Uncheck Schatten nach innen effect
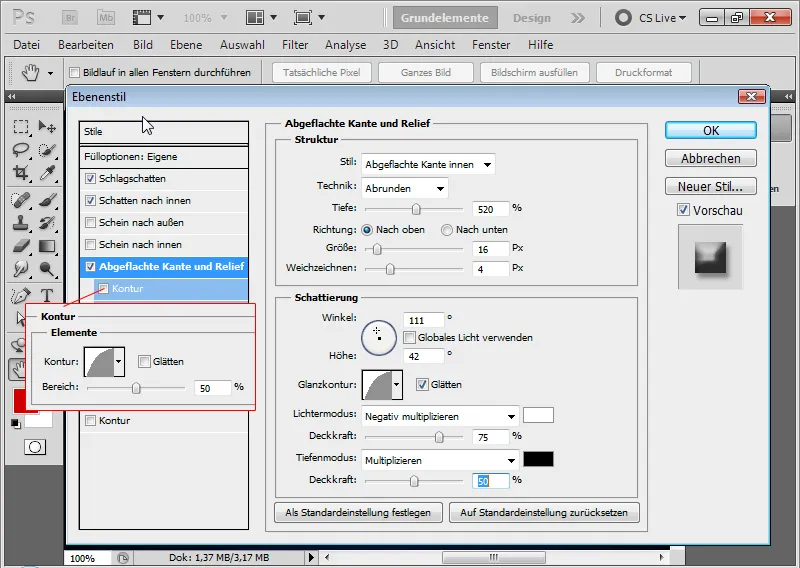 point(90,201)
